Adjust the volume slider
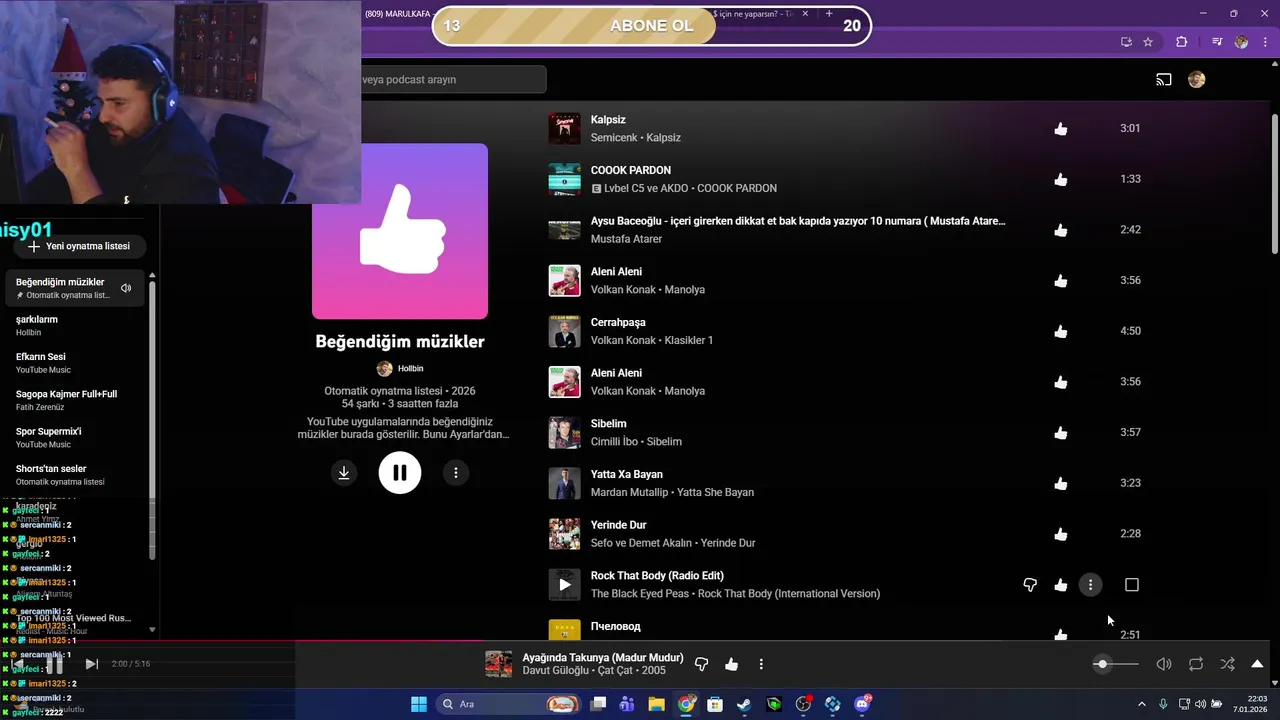 [1115, 664]
